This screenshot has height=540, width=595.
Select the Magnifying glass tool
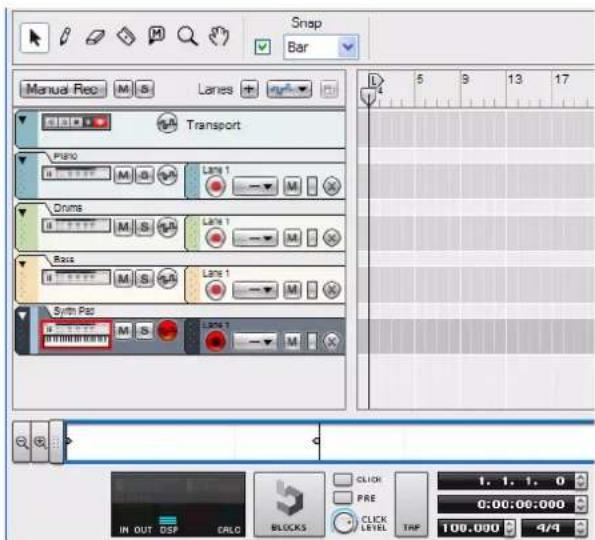coord(187,36)
